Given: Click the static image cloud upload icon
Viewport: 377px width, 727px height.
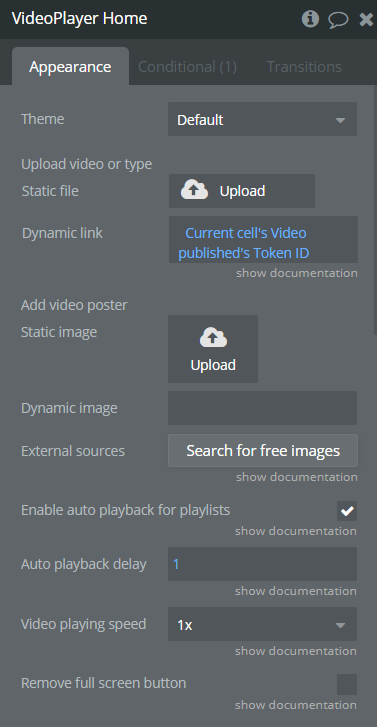Looking at the screenshot, I should (213, 338).
